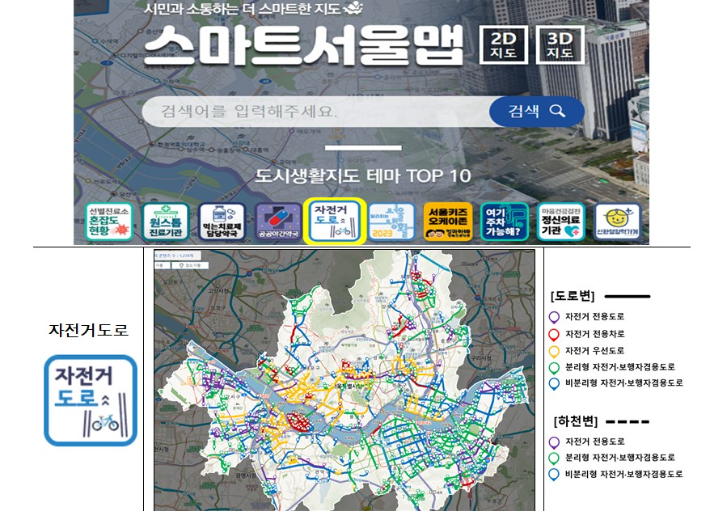Open the 원스톱 진료기관 theme icon
Image resolution: width=710 pixels, height=511 pixels.
click(x=165, y=221)
